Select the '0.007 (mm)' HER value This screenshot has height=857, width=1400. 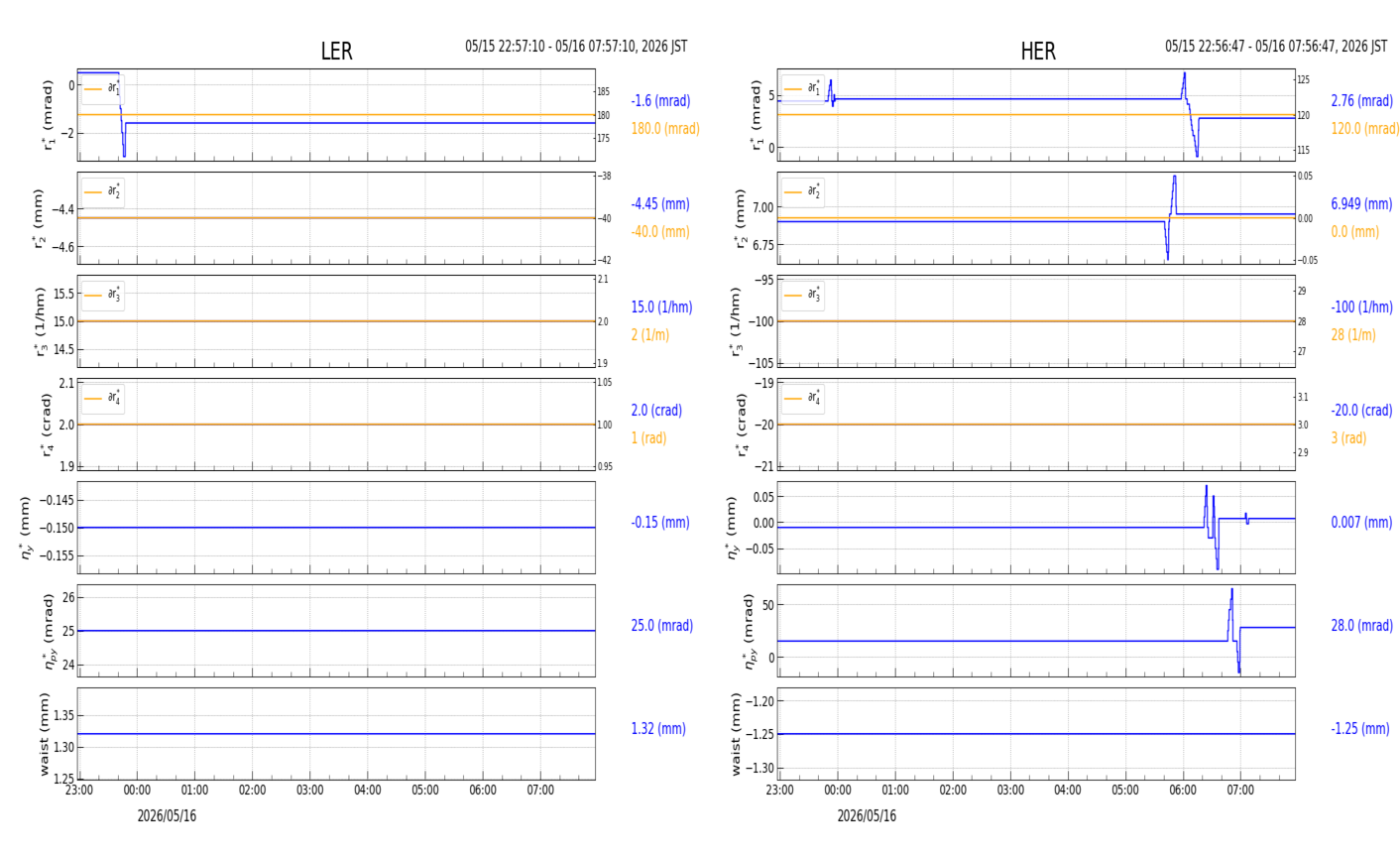coord(1361,523)
